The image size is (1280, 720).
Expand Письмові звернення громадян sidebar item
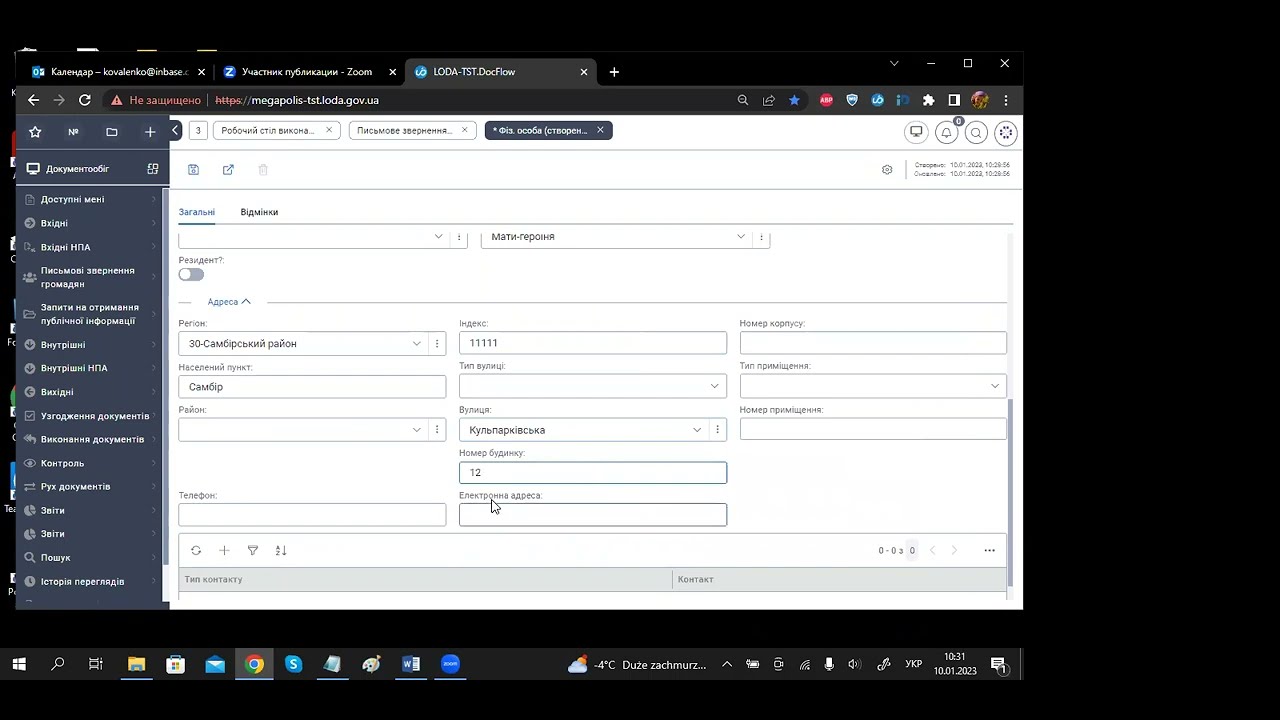click(x=91, y=277)
